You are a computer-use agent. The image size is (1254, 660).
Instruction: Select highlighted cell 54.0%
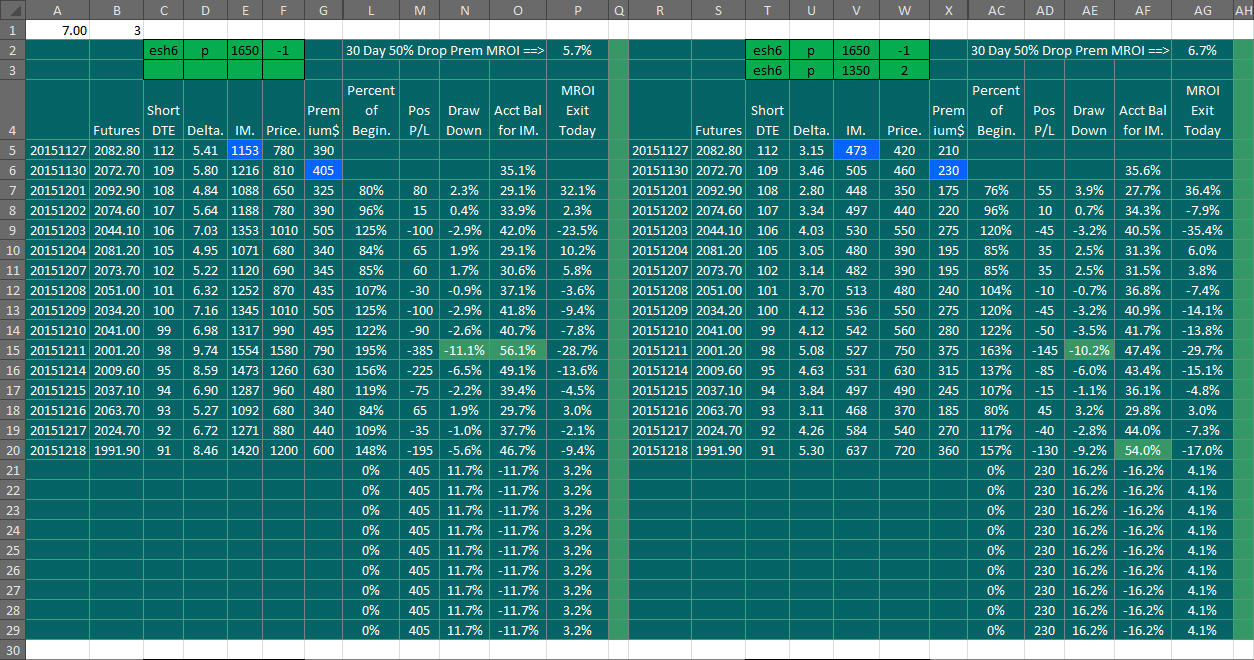point(1143,450)
